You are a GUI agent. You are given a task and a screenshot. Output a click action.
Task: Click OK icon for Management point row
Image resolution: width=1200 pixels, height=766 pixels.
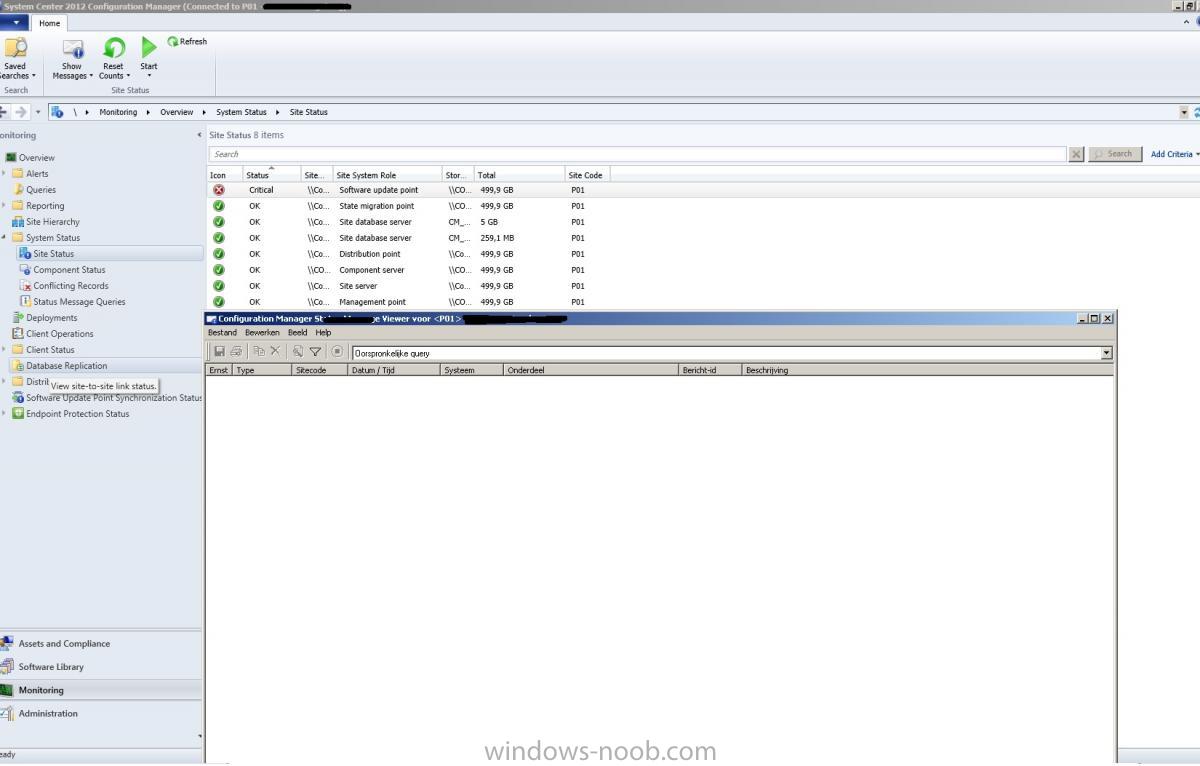tap(219, 302)
